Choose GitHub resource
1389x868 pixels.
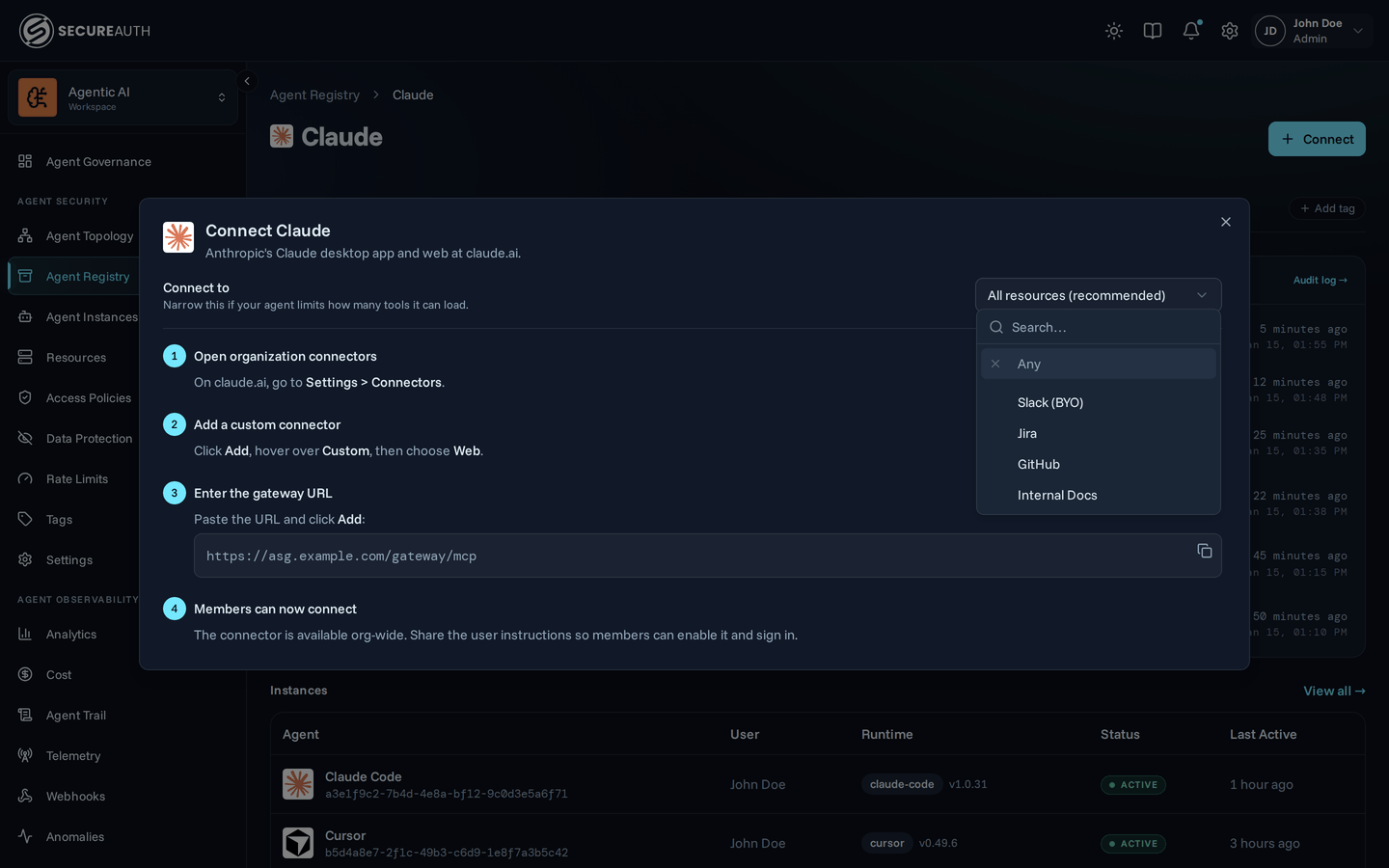point(1099,464)
